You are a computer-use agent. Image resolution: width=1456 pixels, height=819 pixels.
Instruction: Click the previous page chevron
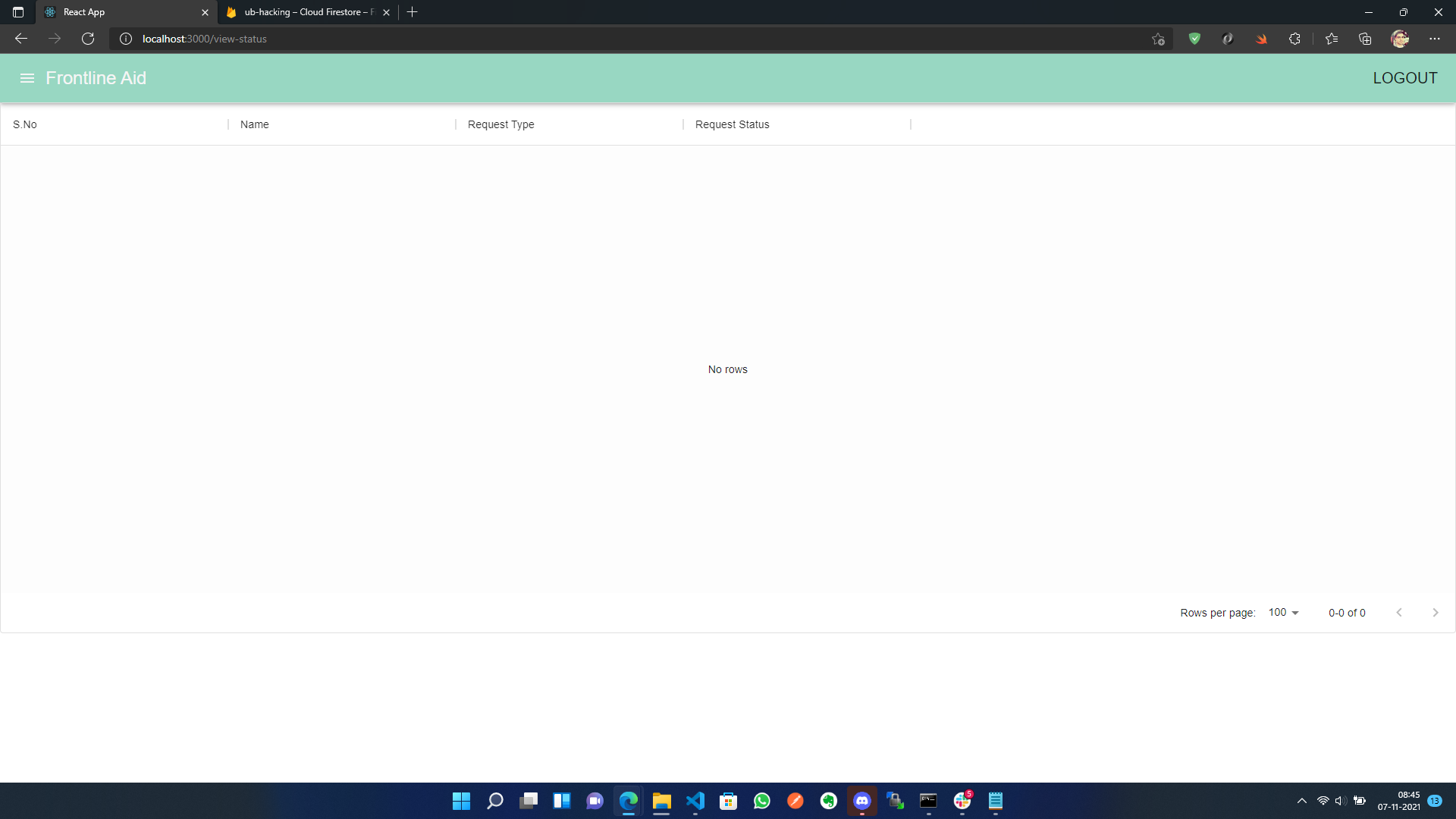pyautogui.click(x=1399, y=613)
